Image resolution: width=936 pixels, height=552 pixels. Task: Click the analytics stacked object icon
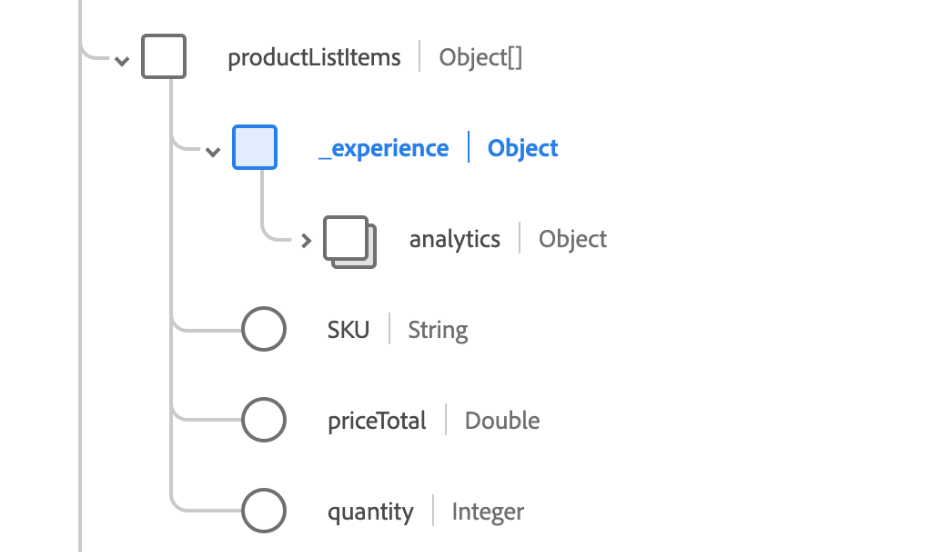[348, 241]
